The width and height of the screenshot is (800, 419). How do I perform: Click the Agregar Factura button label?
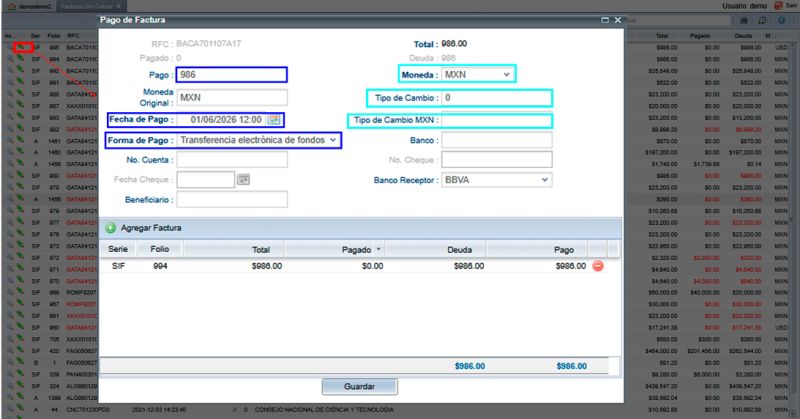coord(151,228)
